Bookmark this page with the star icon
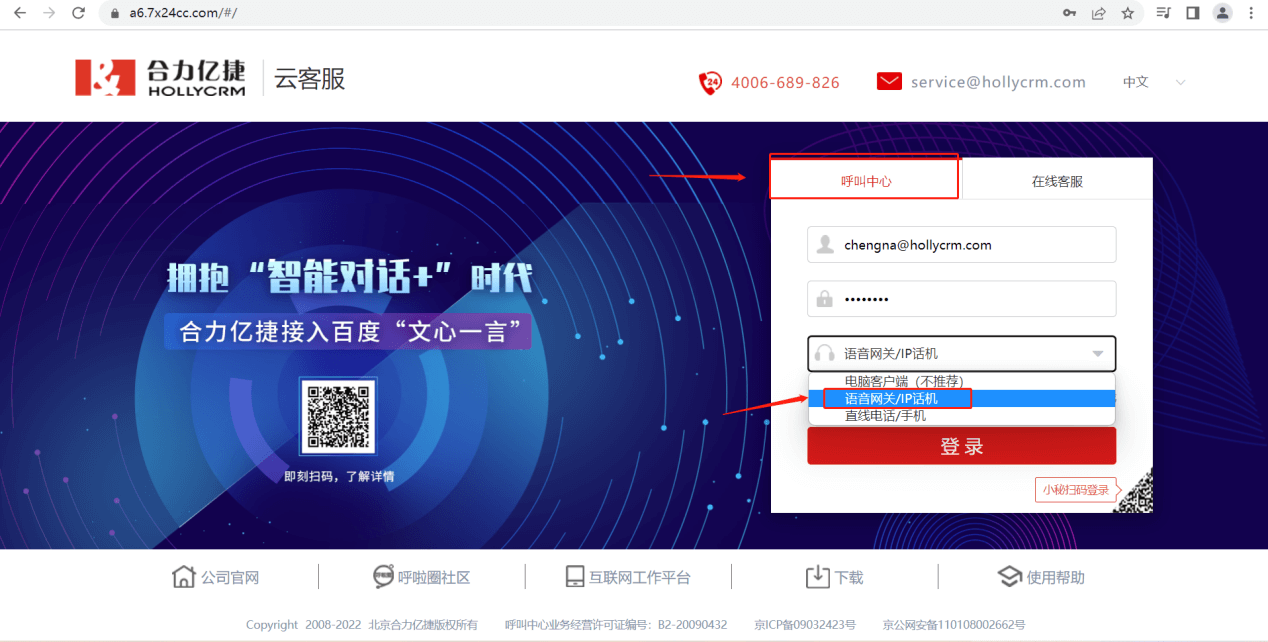This screenshot has height=642, width=1268. 1128,13
